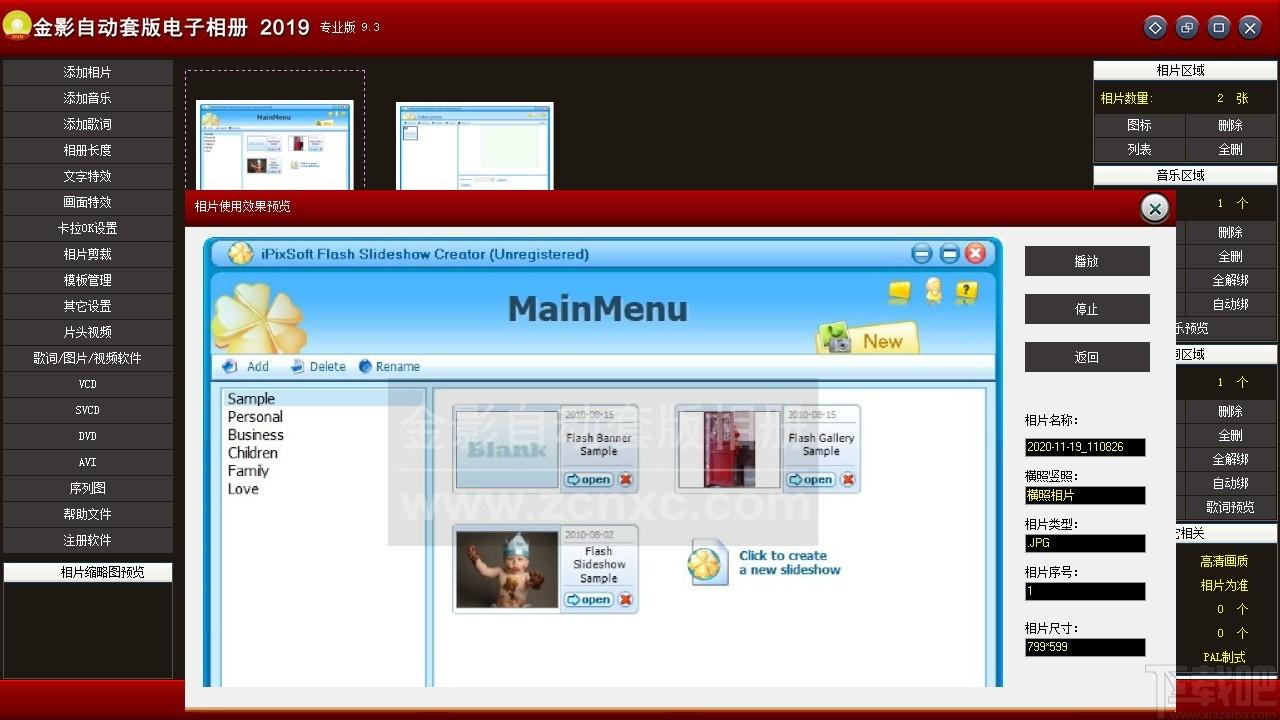The image size is (1280, 720).
Task: Click the 返回 return button
Action: [x=1087, y=357]
